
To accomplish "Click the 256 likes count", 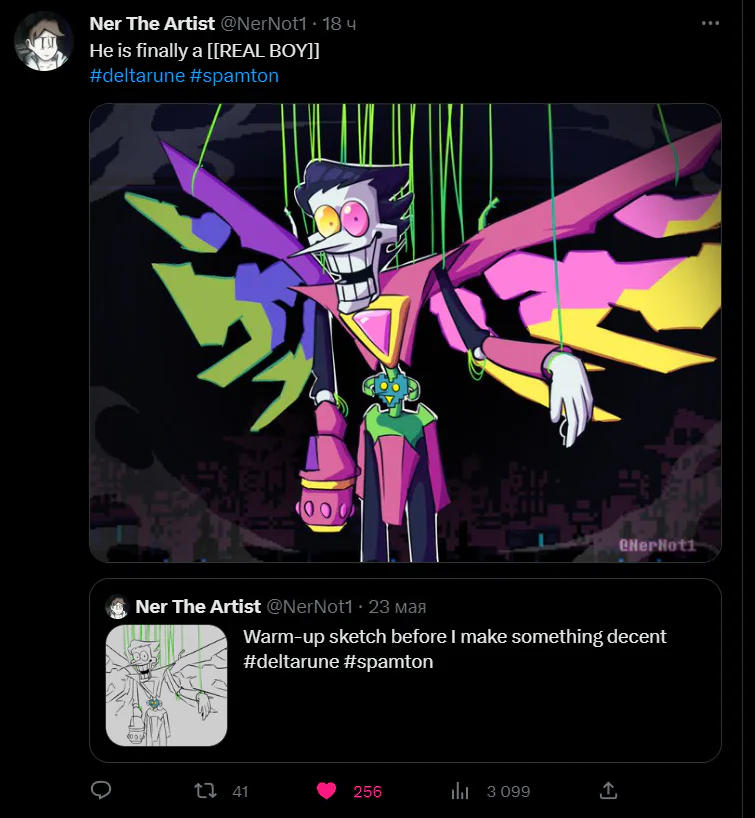I will pos(367,791).
